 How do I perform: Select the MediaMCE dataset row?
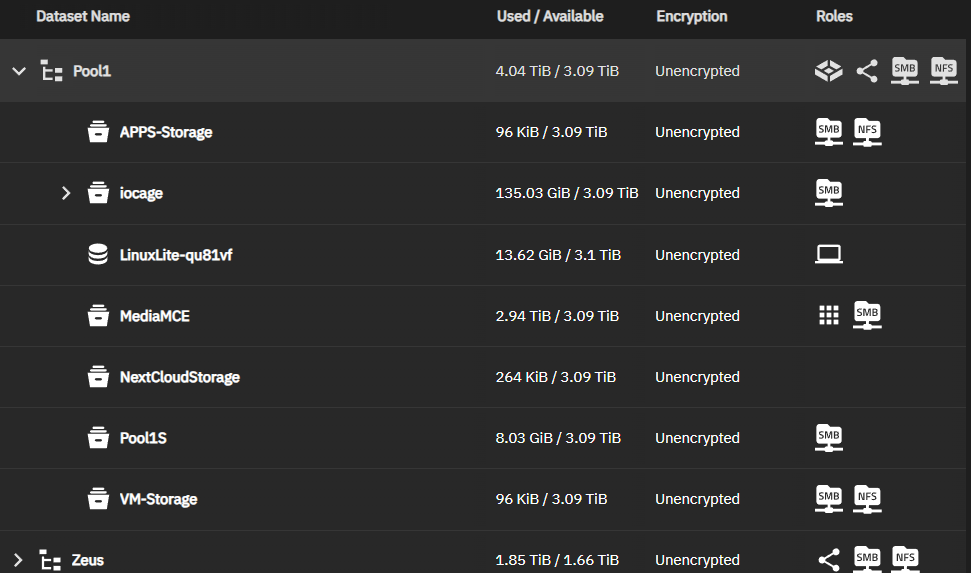(x=154, y=316)
